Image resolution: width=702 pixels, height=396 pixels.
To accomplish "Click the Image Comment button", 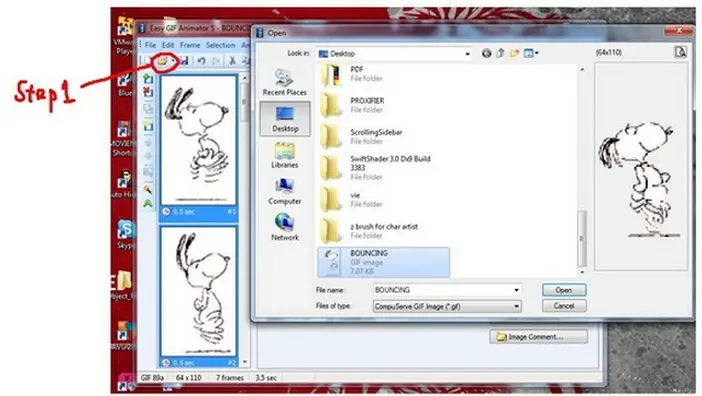I will (539, 336).
